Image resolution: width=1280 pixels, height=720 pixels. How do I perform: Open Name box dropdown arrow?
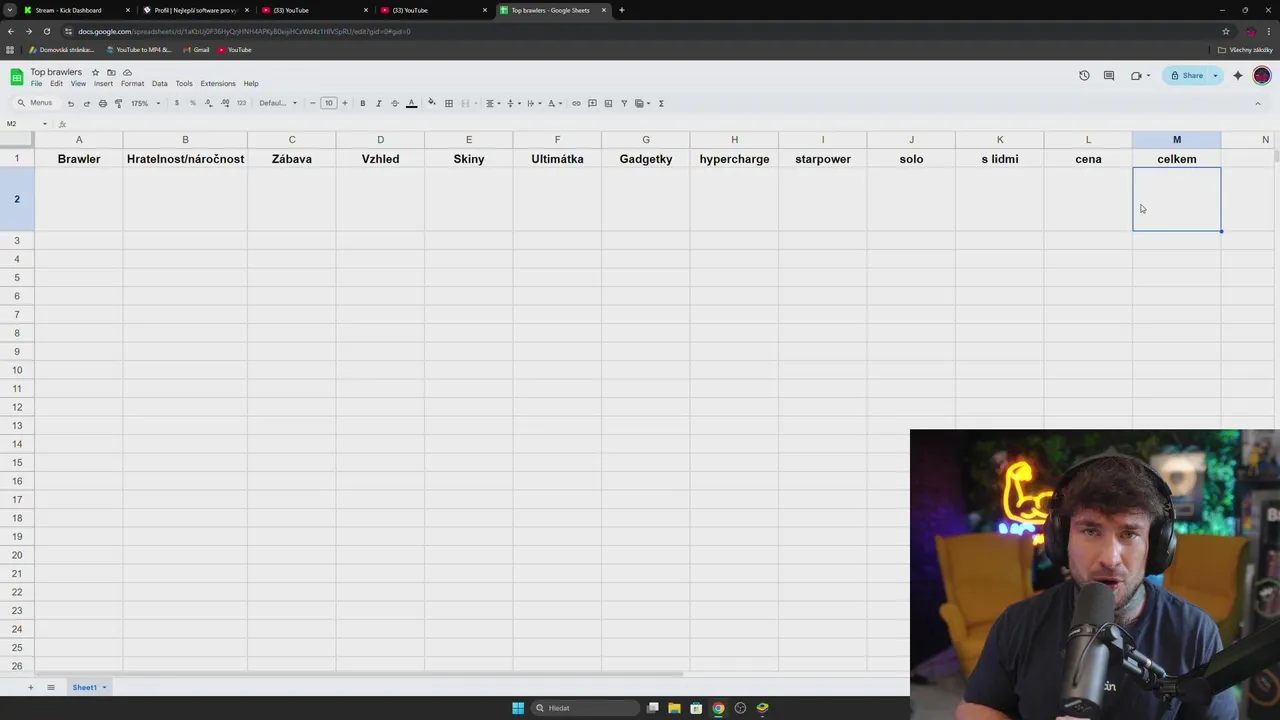click(x=44, y=124)
